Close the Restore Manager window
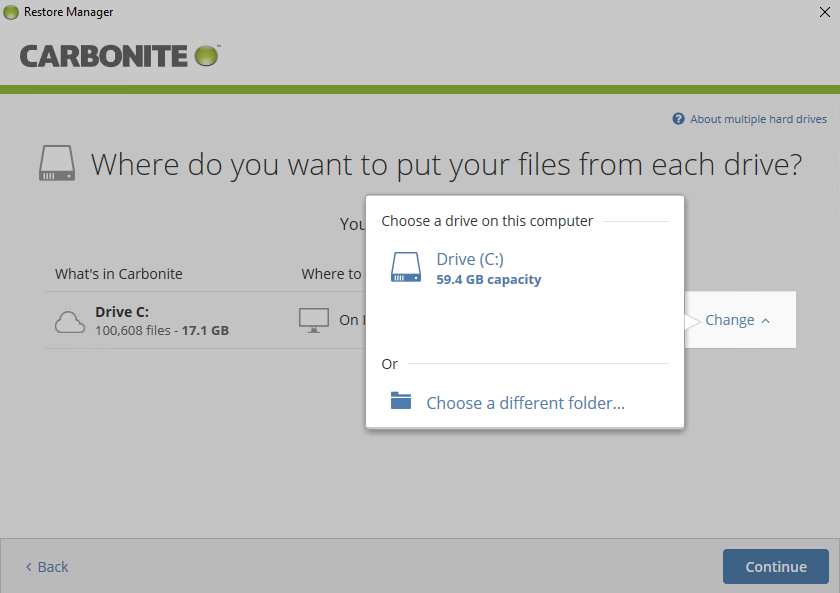 click(827, 12)
